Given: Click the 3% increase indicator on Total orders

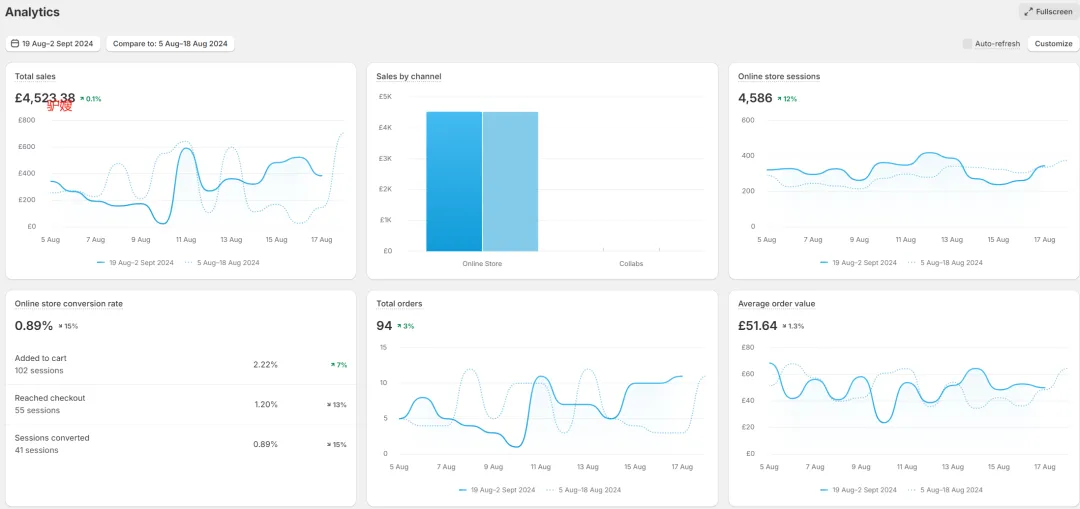Looking at the screenshot, I should tap(405, 326).
